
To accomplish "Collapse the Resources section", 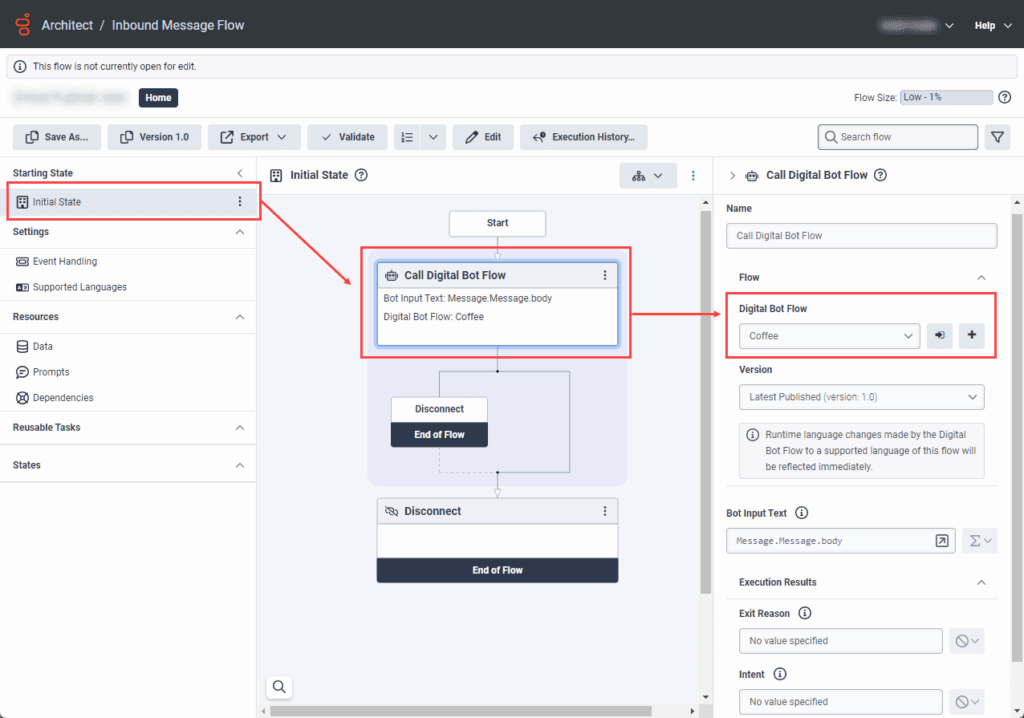I will (239, 316).
